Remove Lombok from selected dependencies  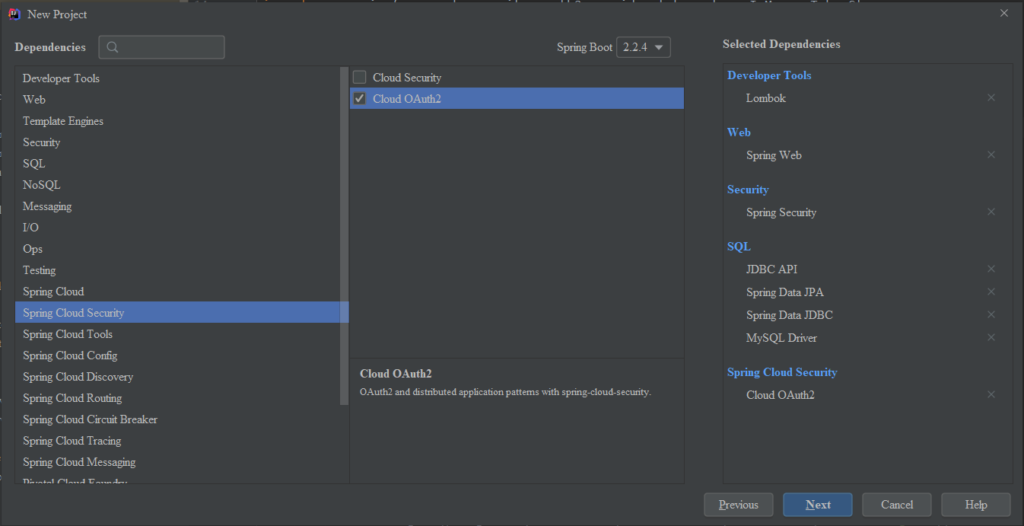[991, 98]
